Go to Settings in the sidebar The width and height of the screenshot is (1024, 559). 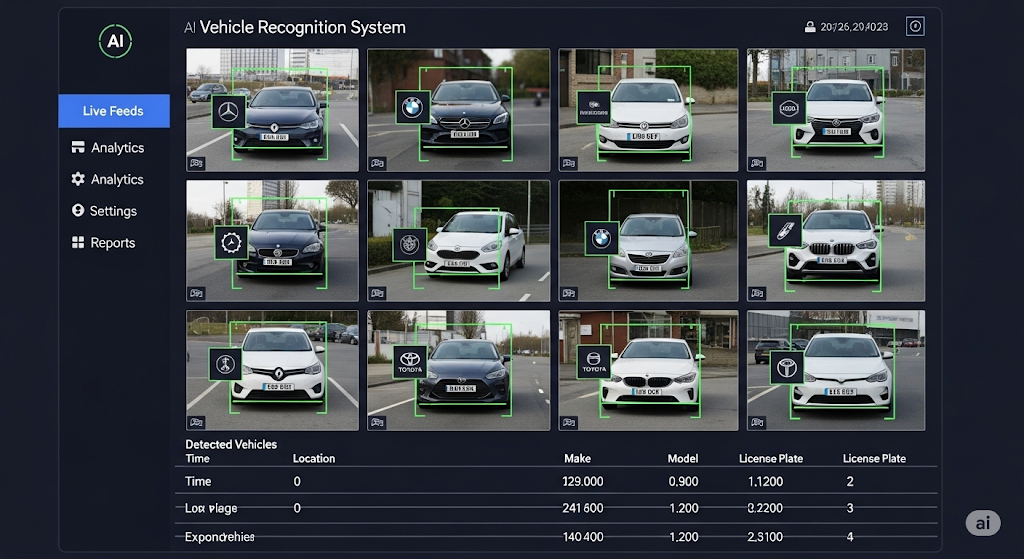[x=104, y=211]
